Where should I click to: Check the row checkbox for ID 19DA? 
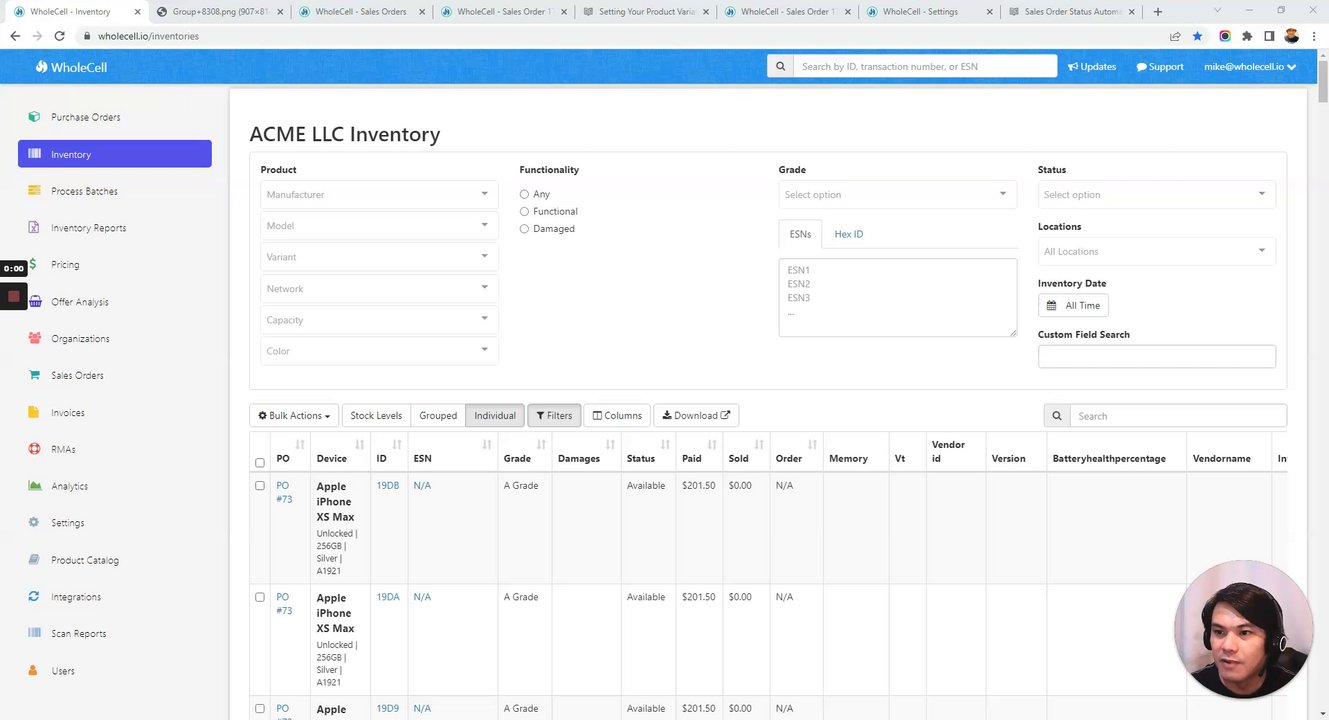[260, 597]
